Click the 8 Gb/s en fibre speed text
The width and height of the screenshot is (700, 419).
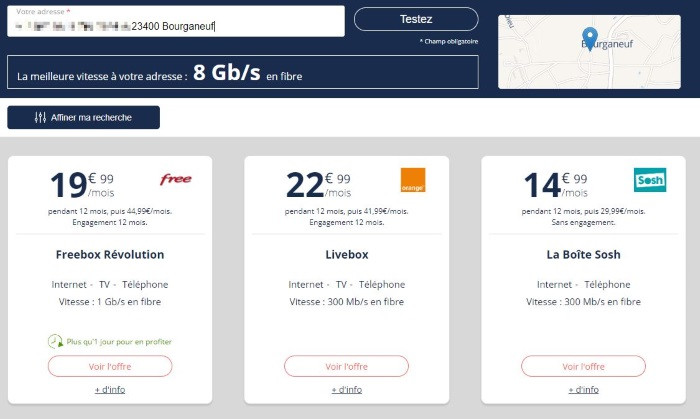point(248,73)
